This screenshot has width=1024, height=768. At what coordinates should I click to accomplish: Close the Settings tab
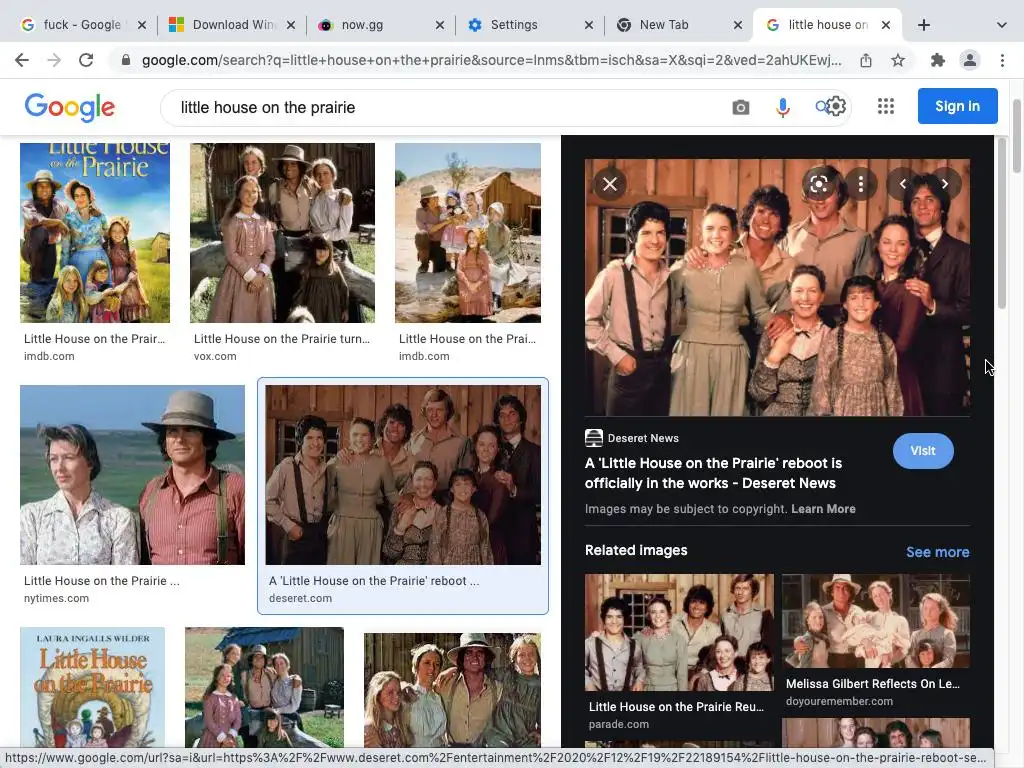click(588, 25)
